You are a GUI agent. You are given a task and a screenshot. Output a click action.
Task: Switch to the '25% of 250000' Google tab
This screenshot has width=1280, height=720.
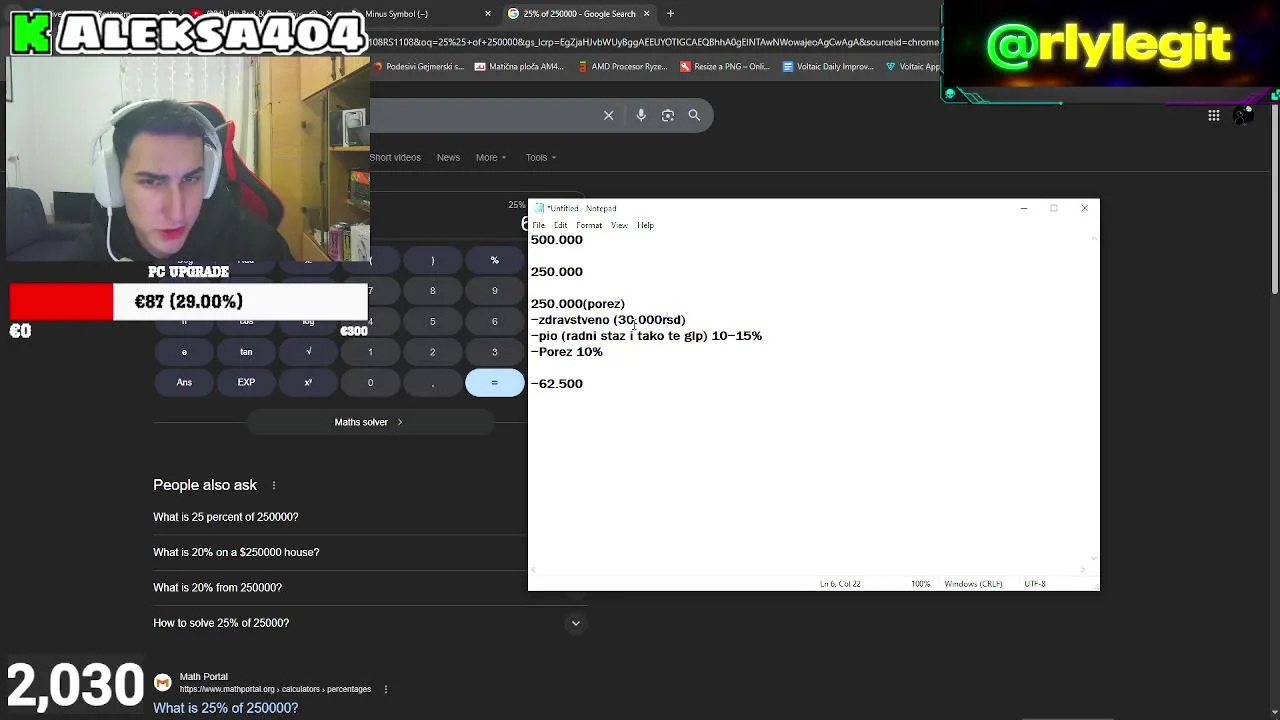(x=578, y=13)
